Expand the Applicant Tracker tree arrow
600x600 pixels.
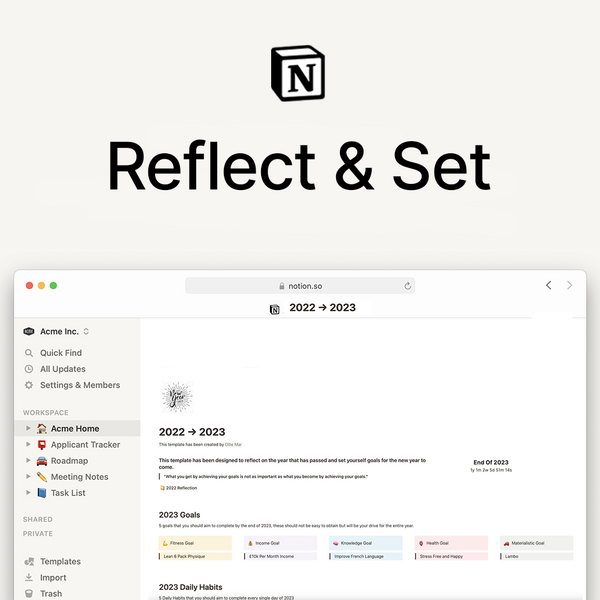point(28,444)
